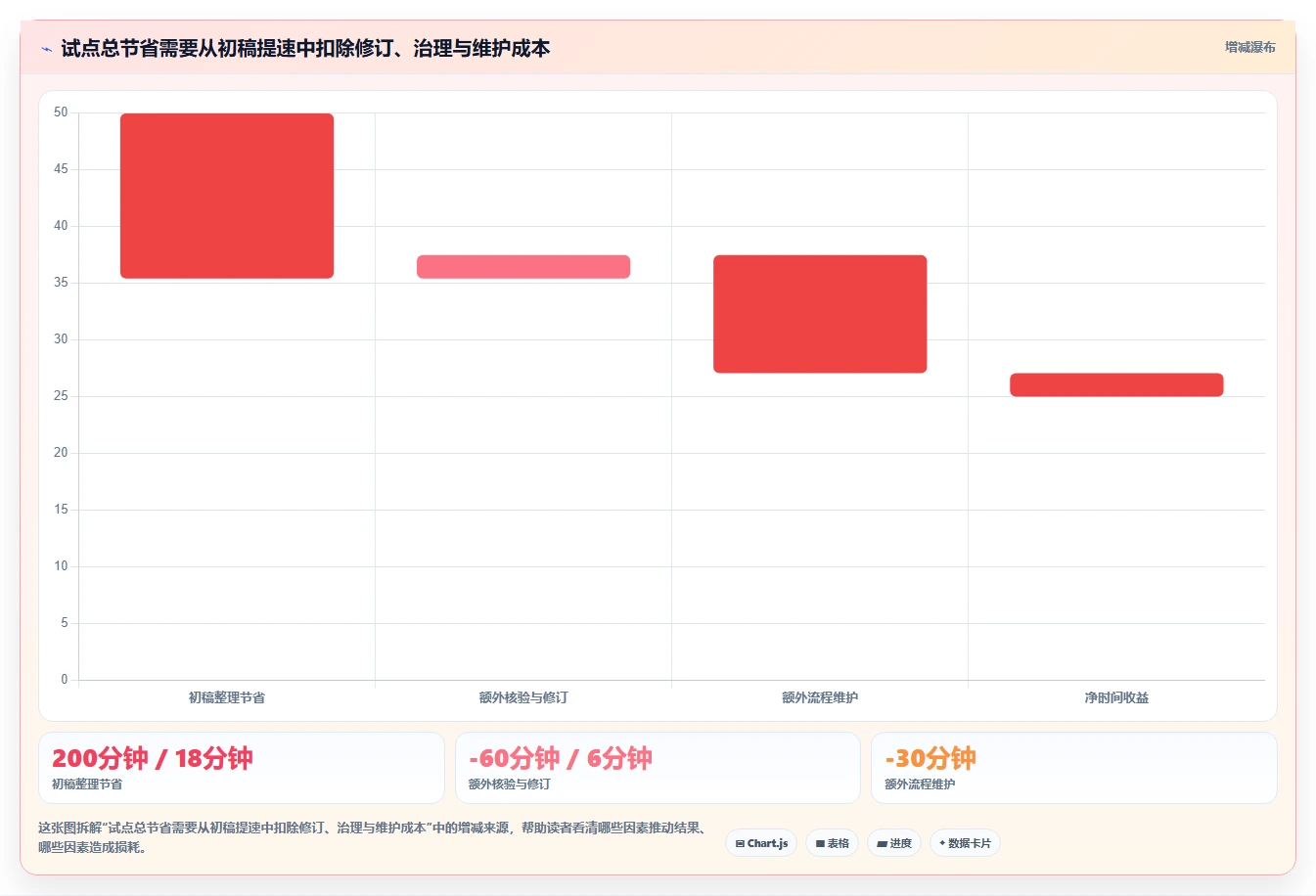Open the -60分钟 / 6分钟 data card
1316x896 pixels.
pos(658,768)
